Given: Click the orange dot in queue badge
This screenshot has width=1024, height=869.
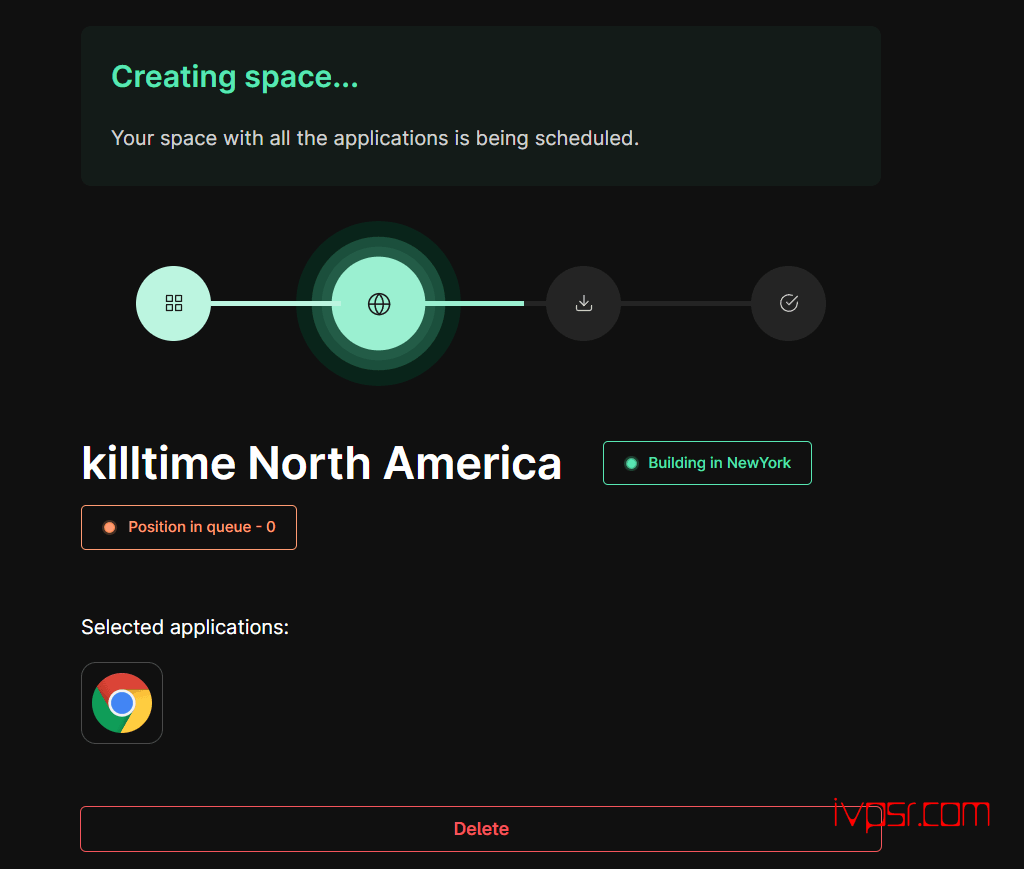Looking at the screenshot, I should click(x=110, y=527).
